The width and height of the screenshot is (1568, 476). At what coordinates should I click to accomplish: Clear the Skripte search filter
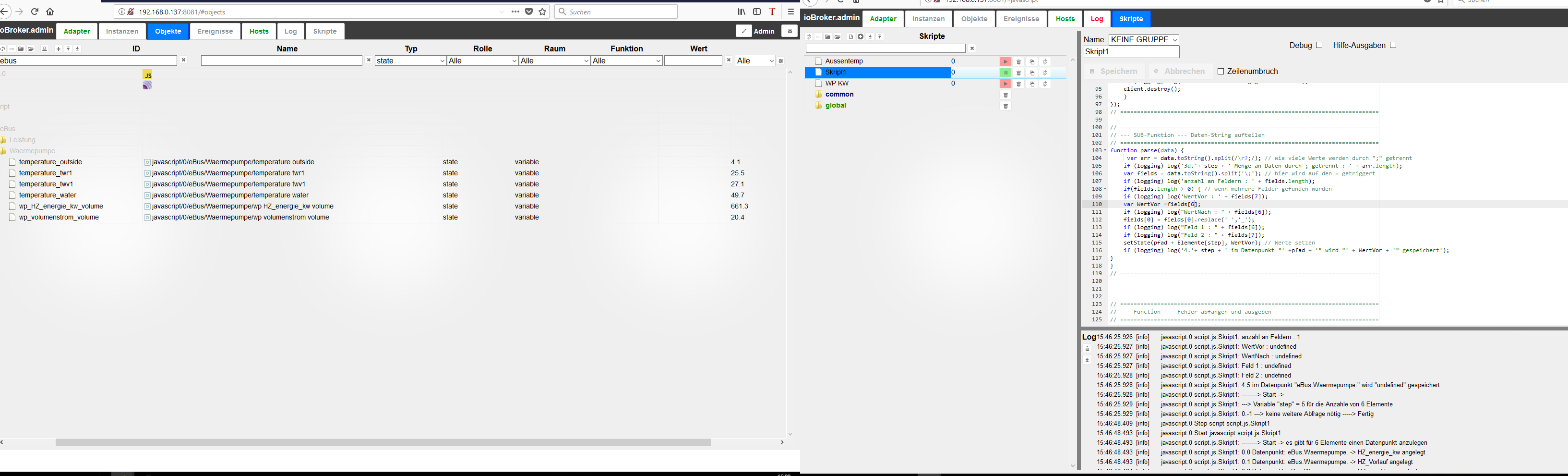pos(972,48)
